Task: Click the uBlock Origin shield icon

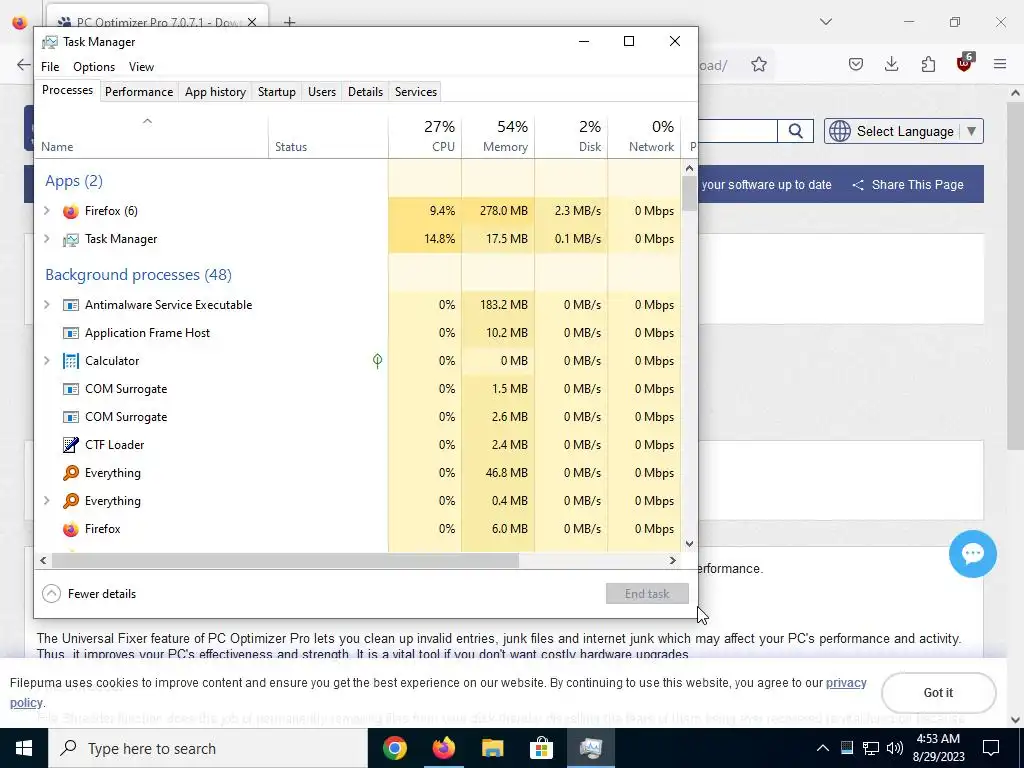Action: pos(965,63)
